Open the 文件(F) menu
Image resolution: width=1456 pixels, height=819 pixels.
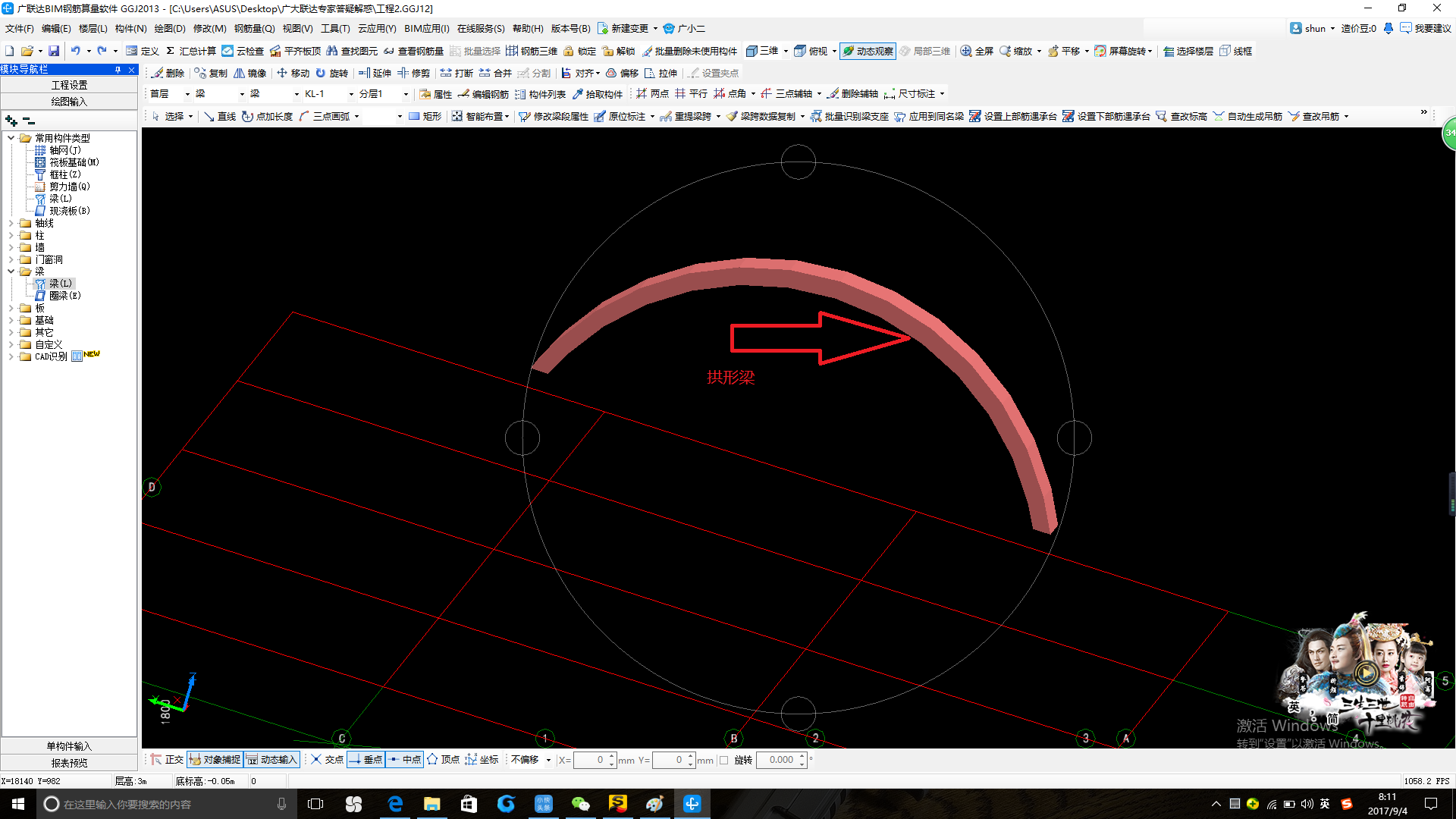click(x=20, y=28)
